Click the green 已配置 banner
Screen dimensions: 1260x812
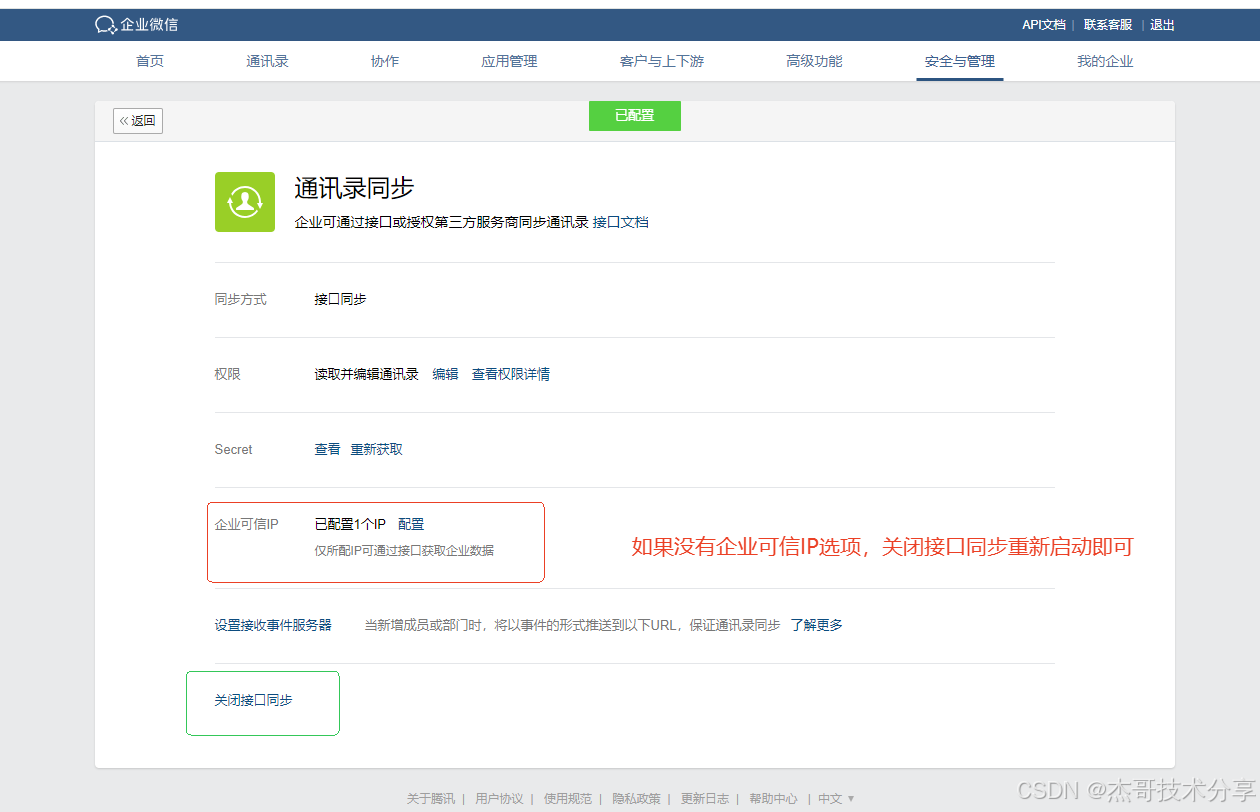(x=635, y=116)
